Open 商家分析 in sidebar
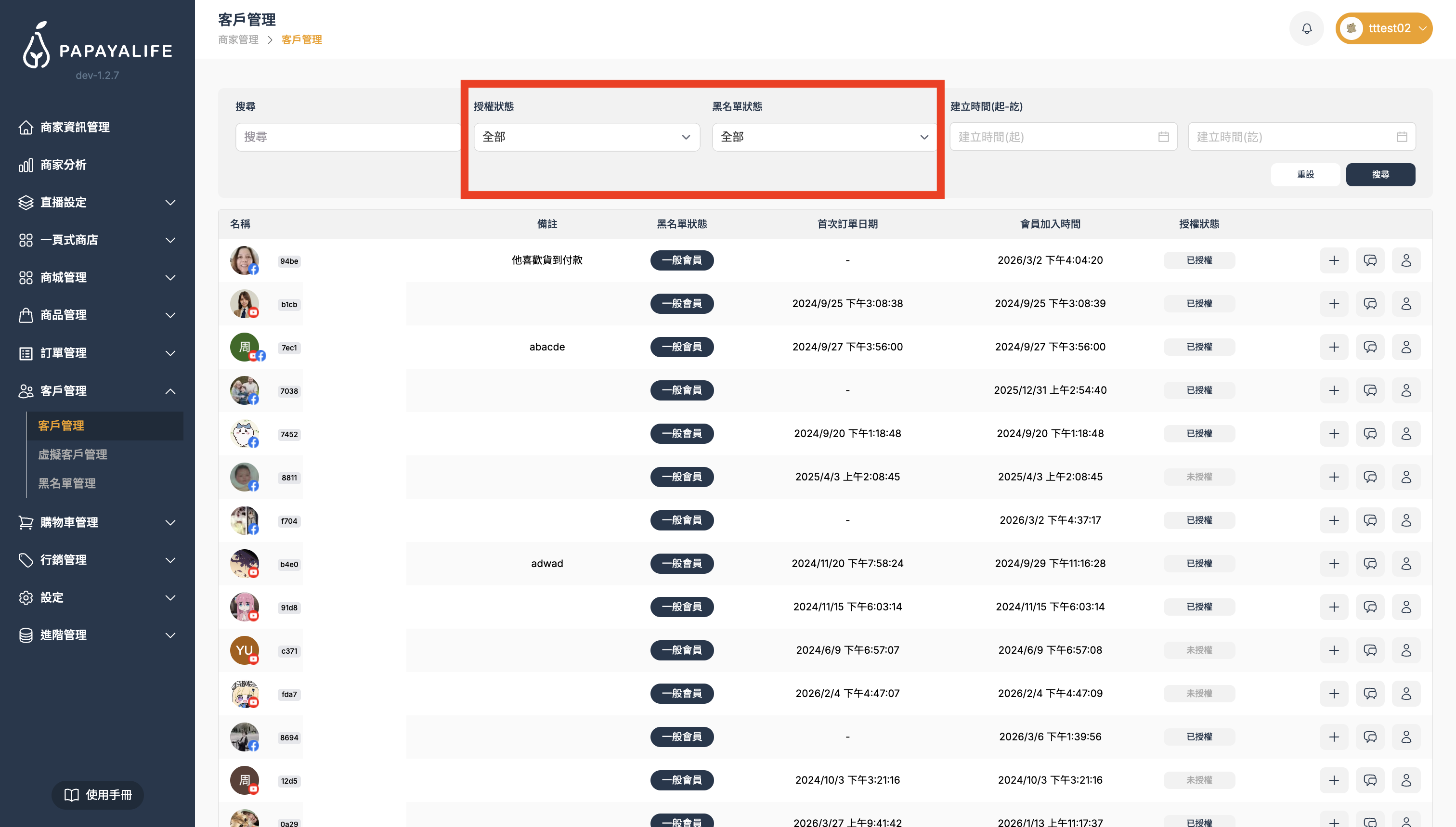Screen dimensions: 1456x827 [64, 165]
